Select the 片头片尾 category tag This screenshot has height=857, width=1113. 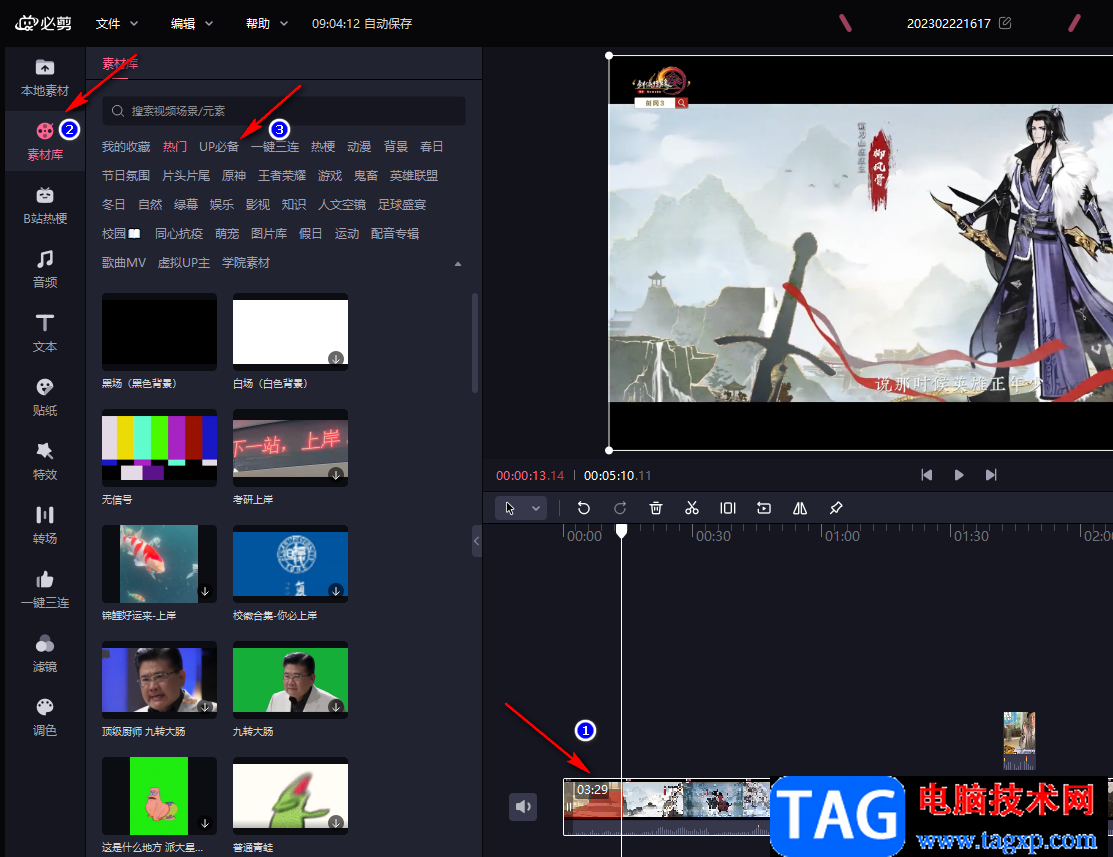[x=186, y=175]
